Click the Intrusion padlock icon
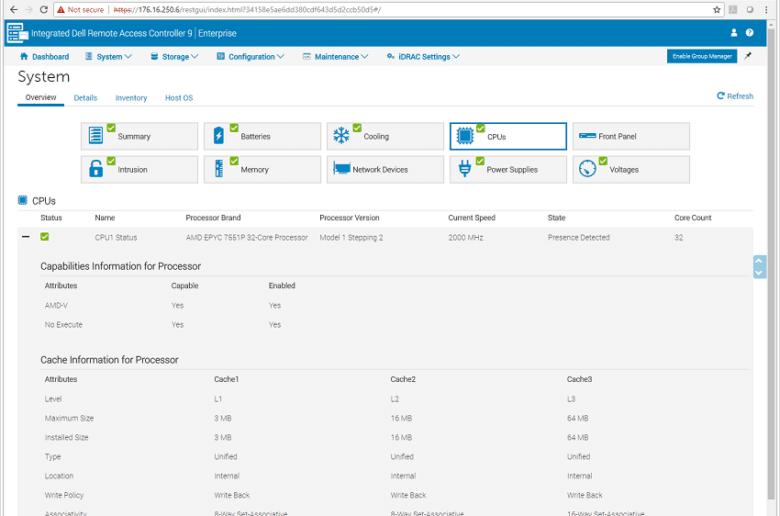This screenshot has height=516, width=780. (96, 169)
